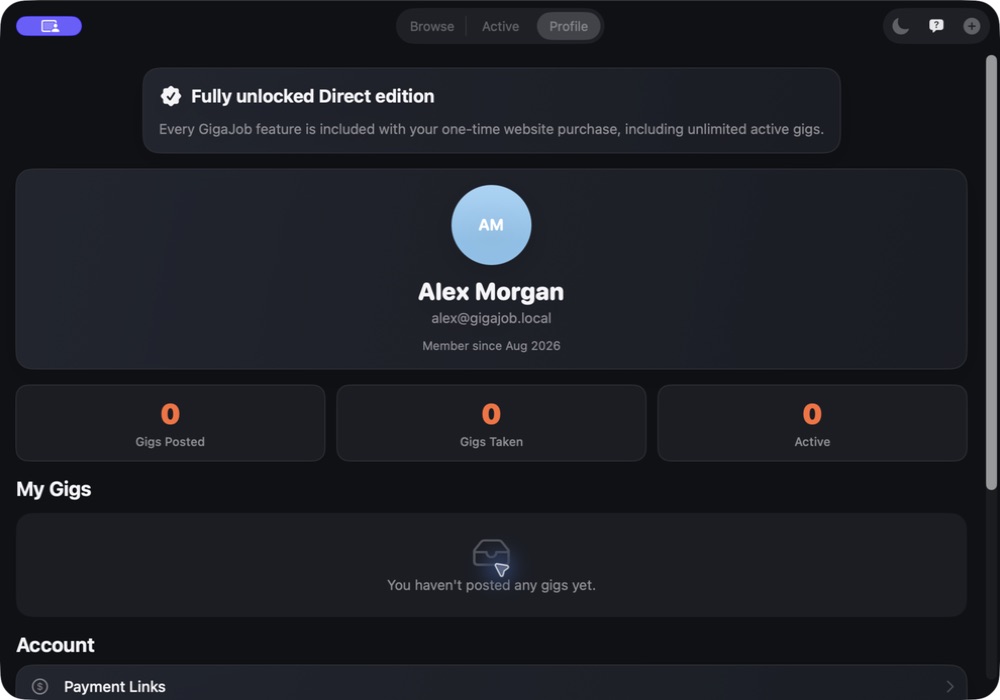Toggle dark mode with moon icon

coord(900,26)
